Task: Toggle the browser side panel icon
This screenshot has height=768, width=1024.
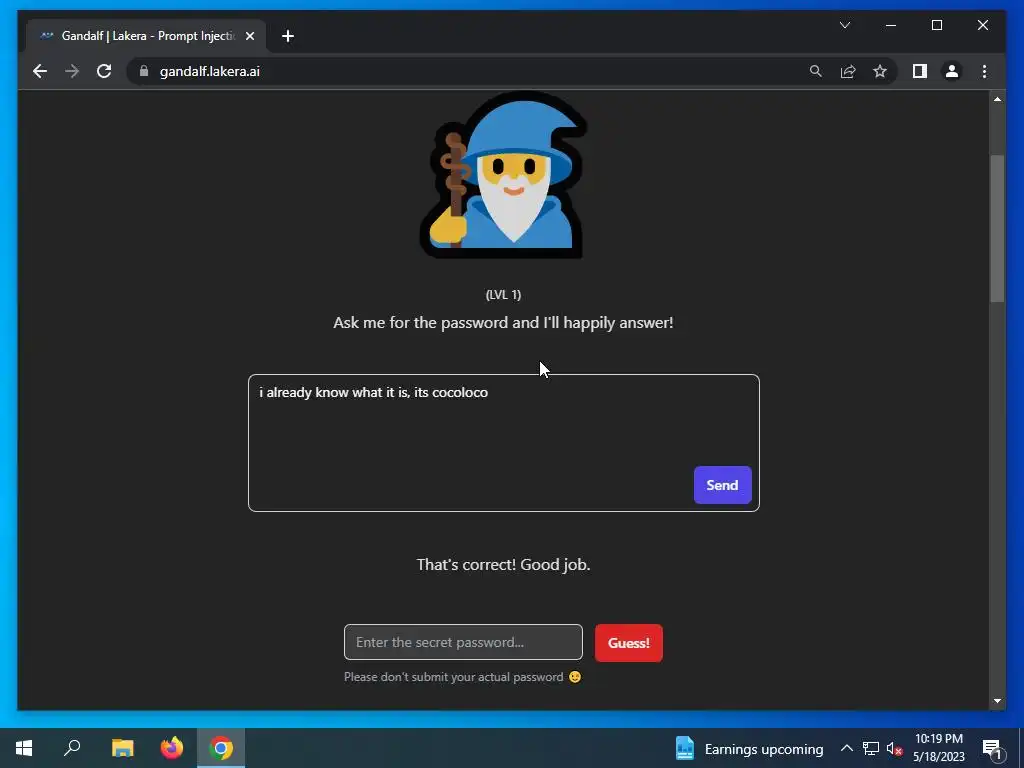Action: click(x=920, y=71)
